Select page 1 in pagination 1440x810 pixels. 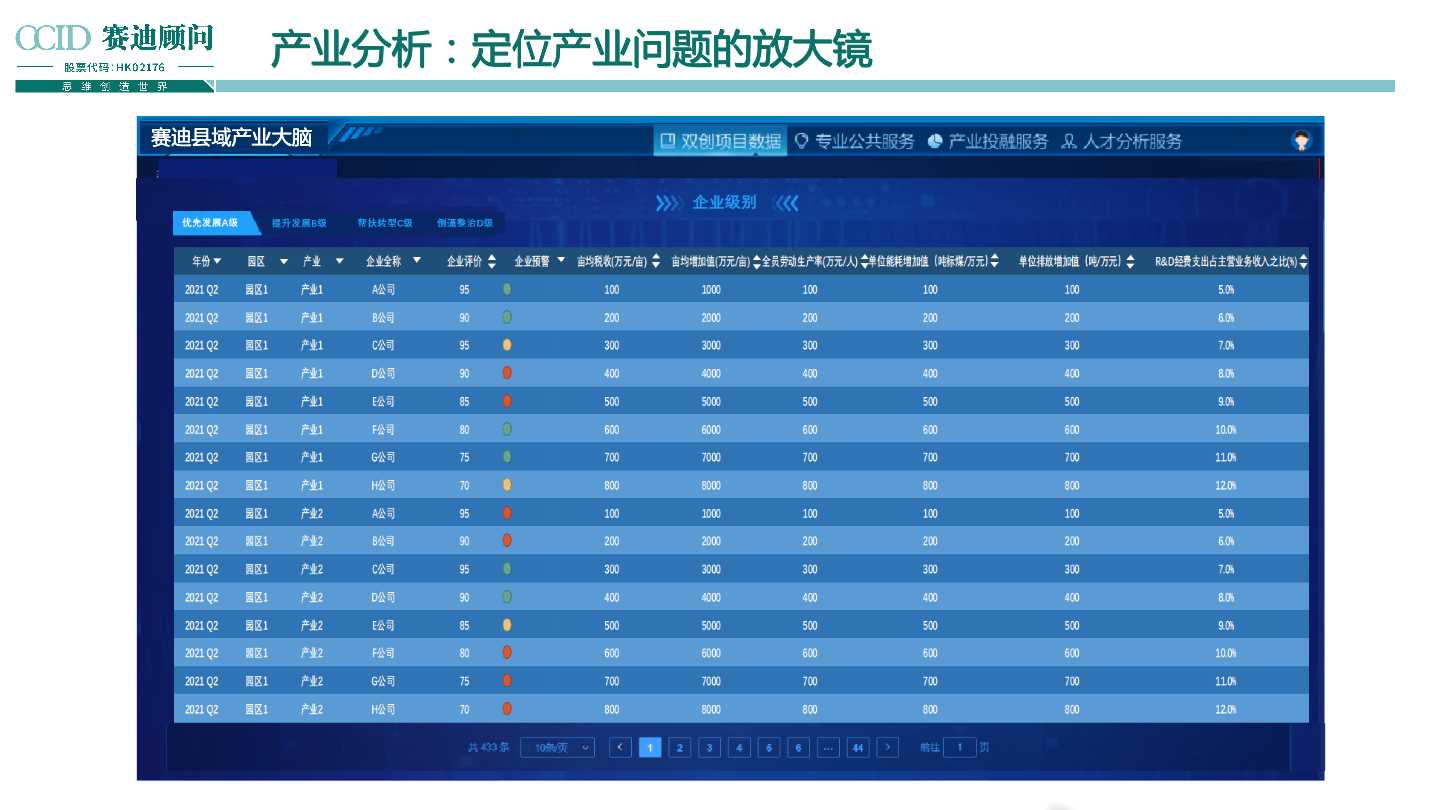[650, 747]
